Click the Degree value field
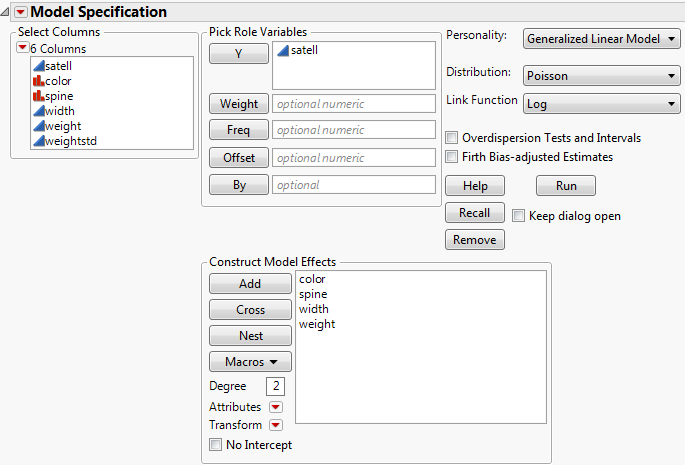Image resolution: width=685 pixels, height=465 pixels. (x=275, y=386)
